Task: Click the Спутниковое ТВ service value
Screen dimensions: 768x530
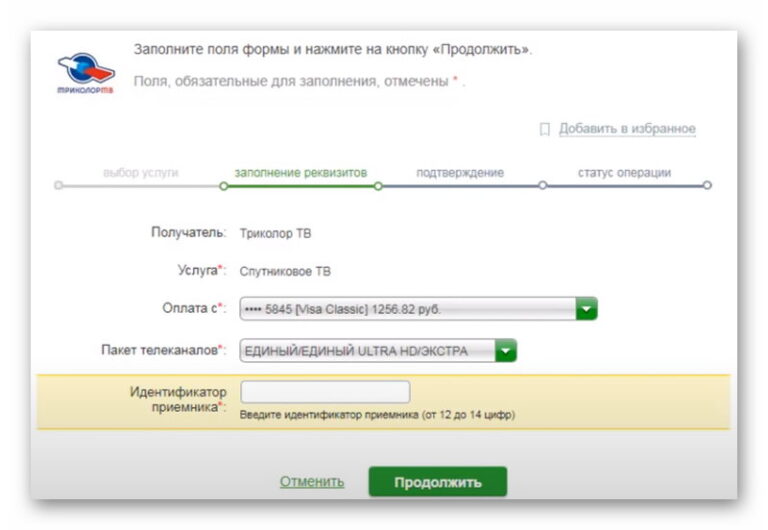Action: pos(285,271)
